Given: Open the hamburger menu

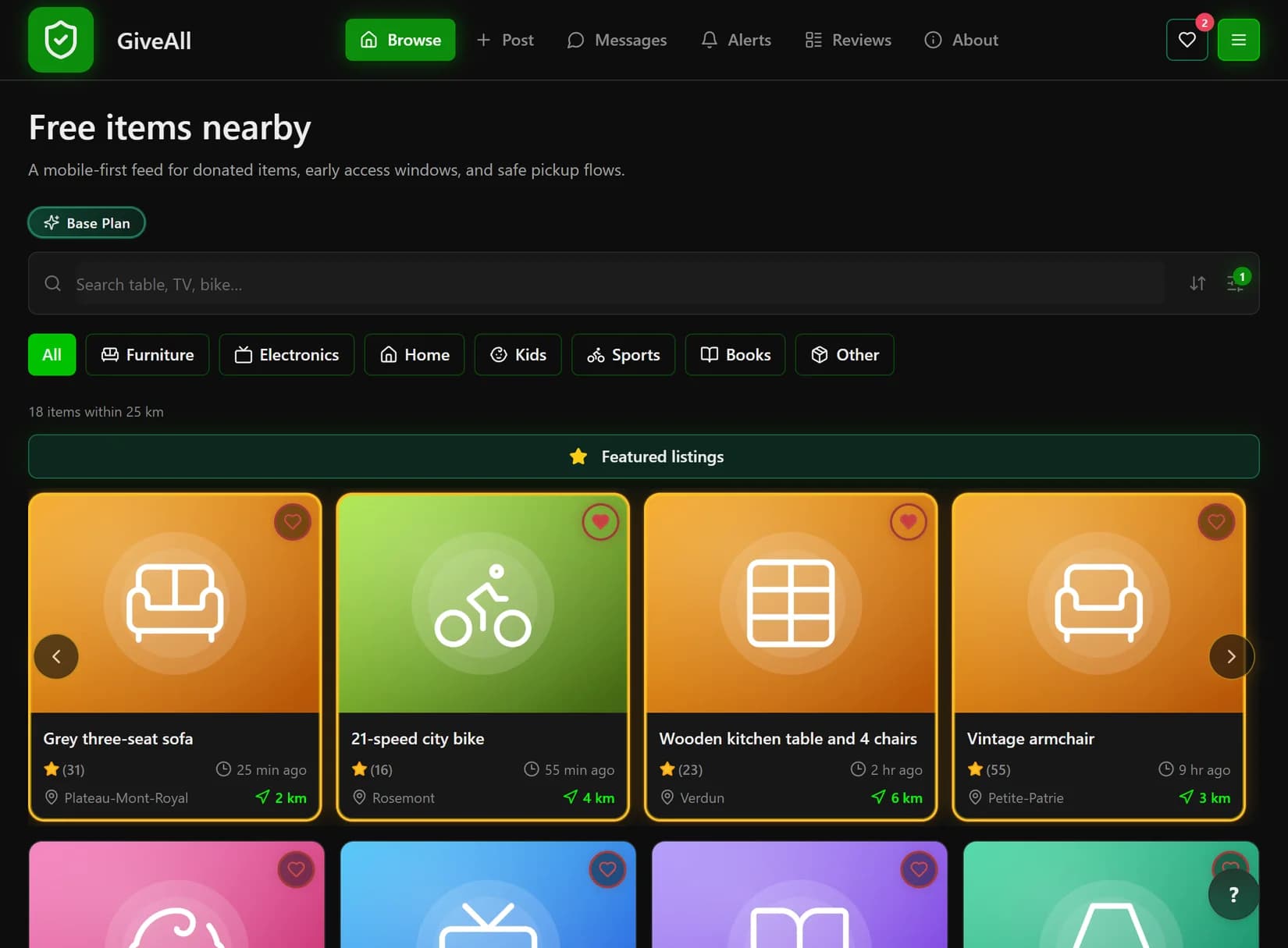Looking at the screenshot, I should click(x=1239, y=40).
